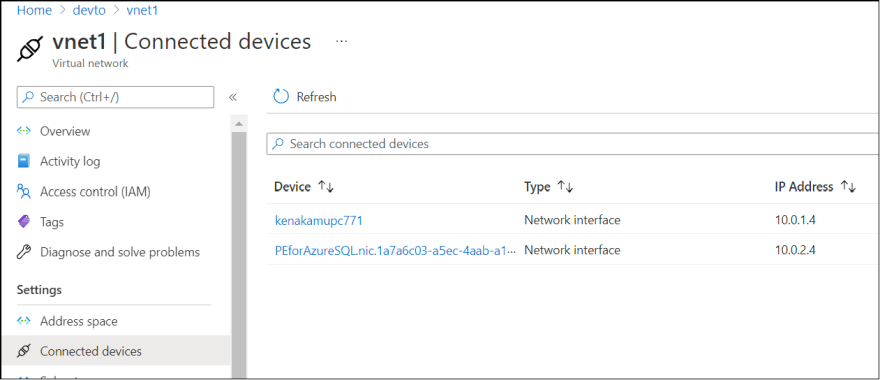Click the Overview sidebar icon

click(23, 131)
